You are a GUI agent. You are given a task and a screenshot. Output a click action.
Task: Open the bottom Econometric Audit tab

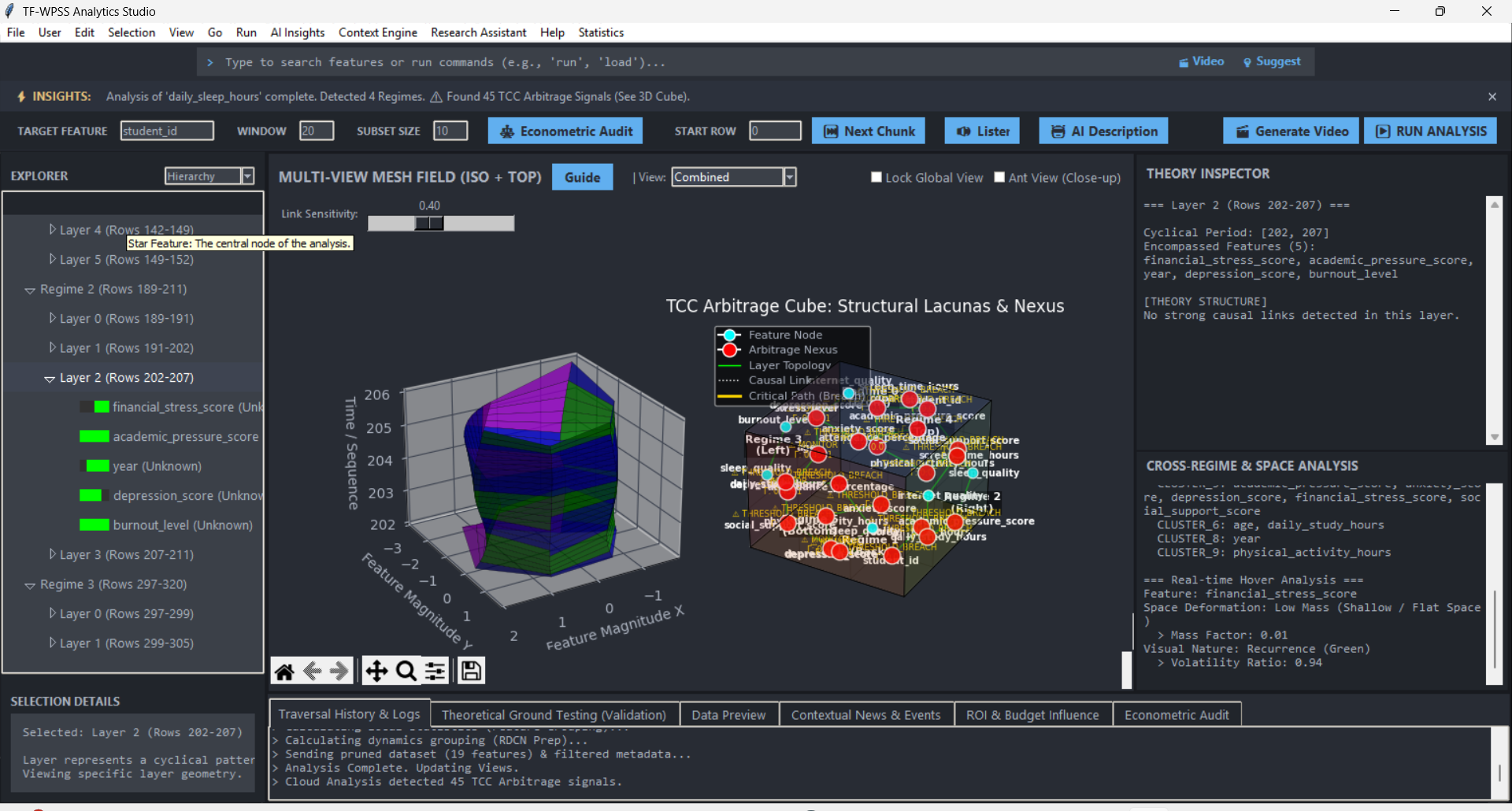[1177, 715]
